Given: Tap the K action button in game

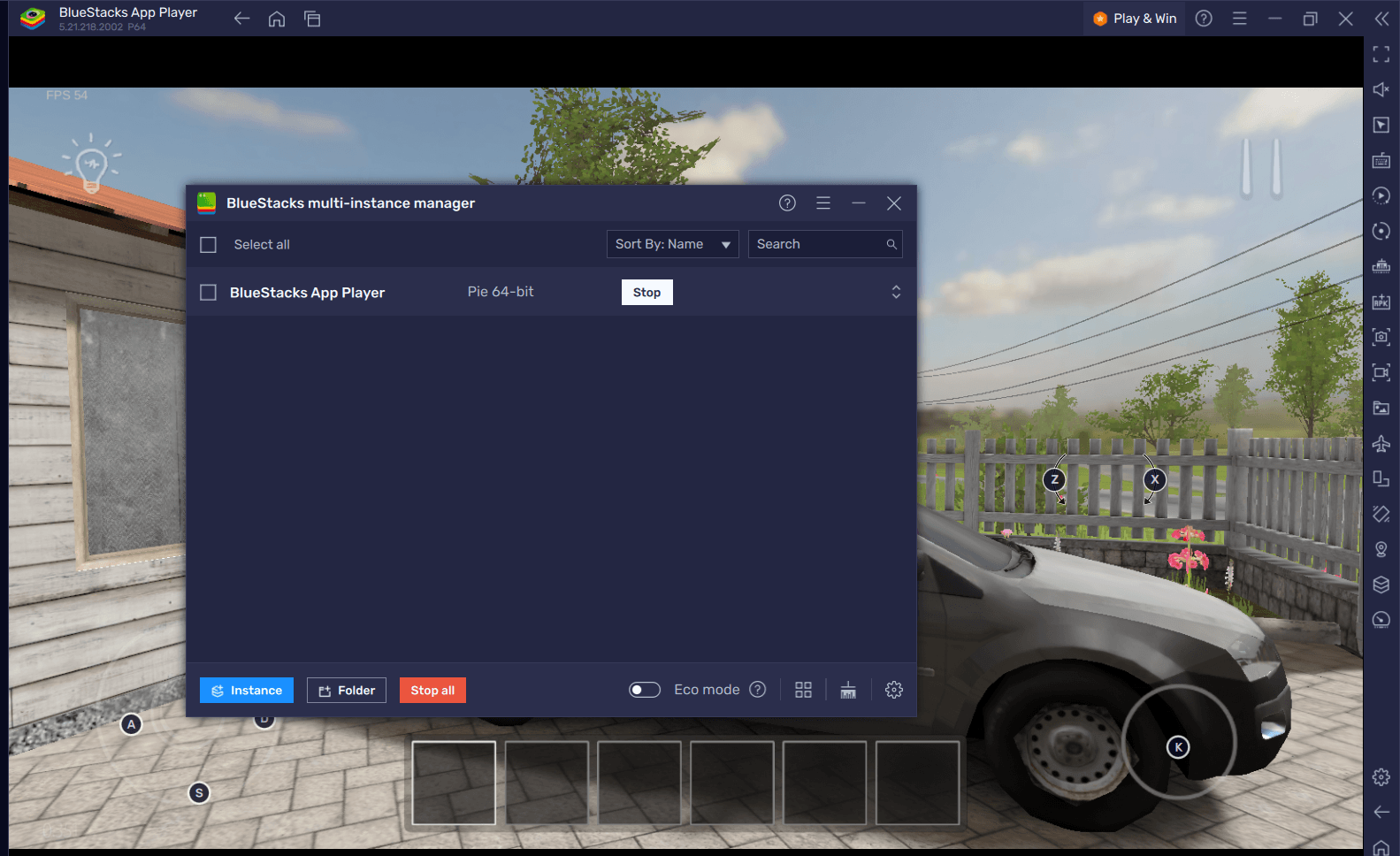Looking at the screenshot, I should [1178, 747].
